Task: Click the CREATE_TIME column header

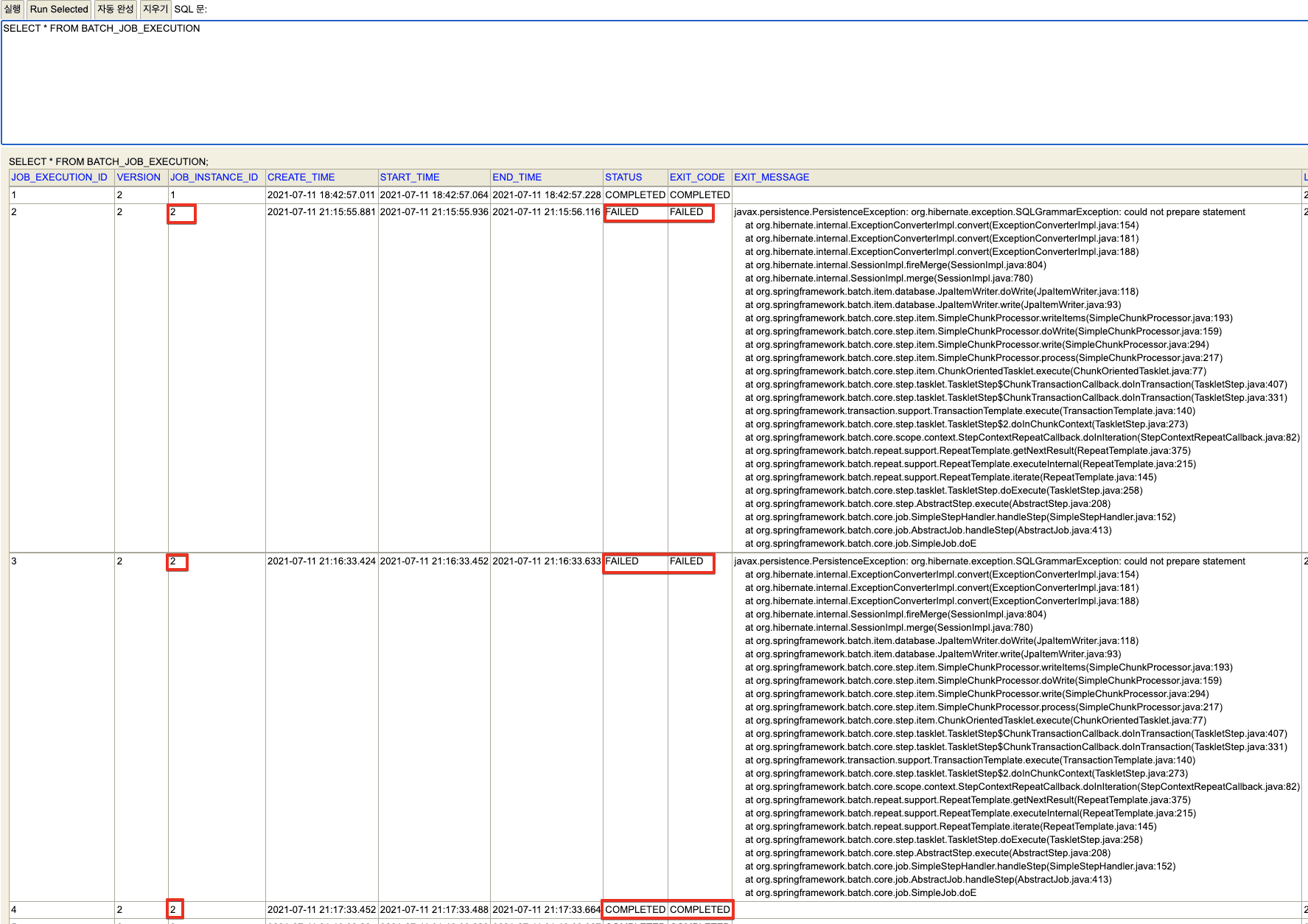Action: point(301,178)
